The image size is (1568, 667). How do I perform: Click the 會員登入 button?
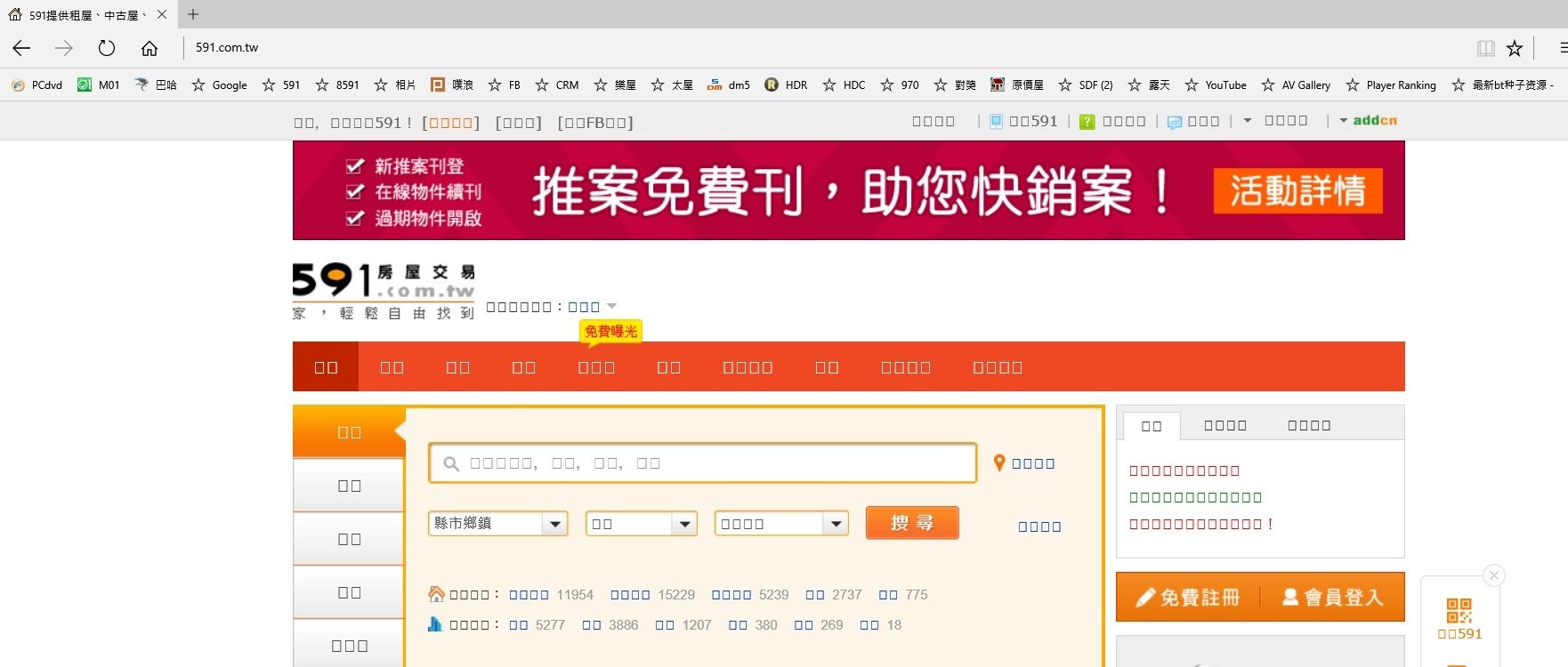pos(1333,598)
